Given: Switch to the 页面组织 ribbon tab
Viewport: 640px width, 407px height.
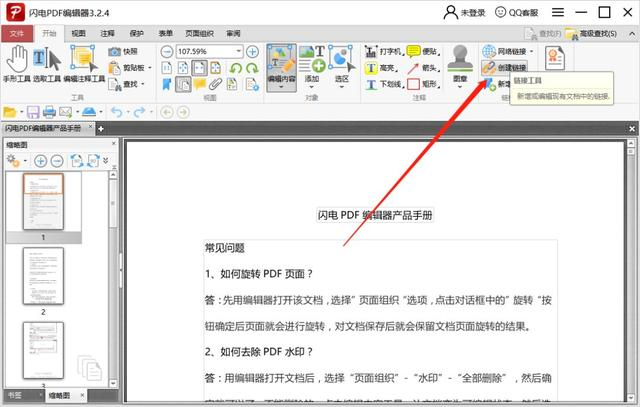Looking at the screenshot, I should [199, 33].
